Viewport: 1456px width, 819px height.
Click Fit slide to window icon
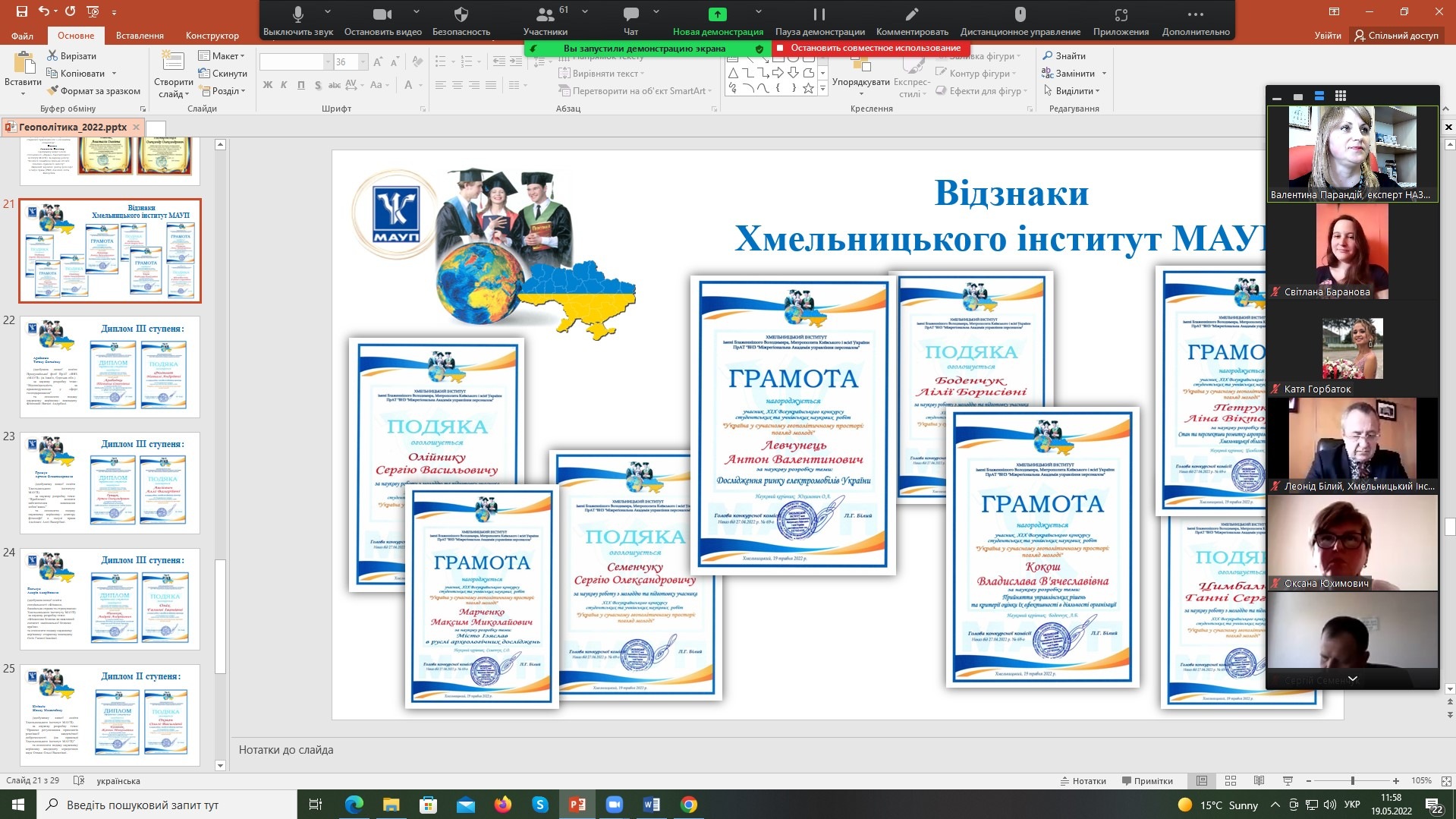[x=1447, y=780]
